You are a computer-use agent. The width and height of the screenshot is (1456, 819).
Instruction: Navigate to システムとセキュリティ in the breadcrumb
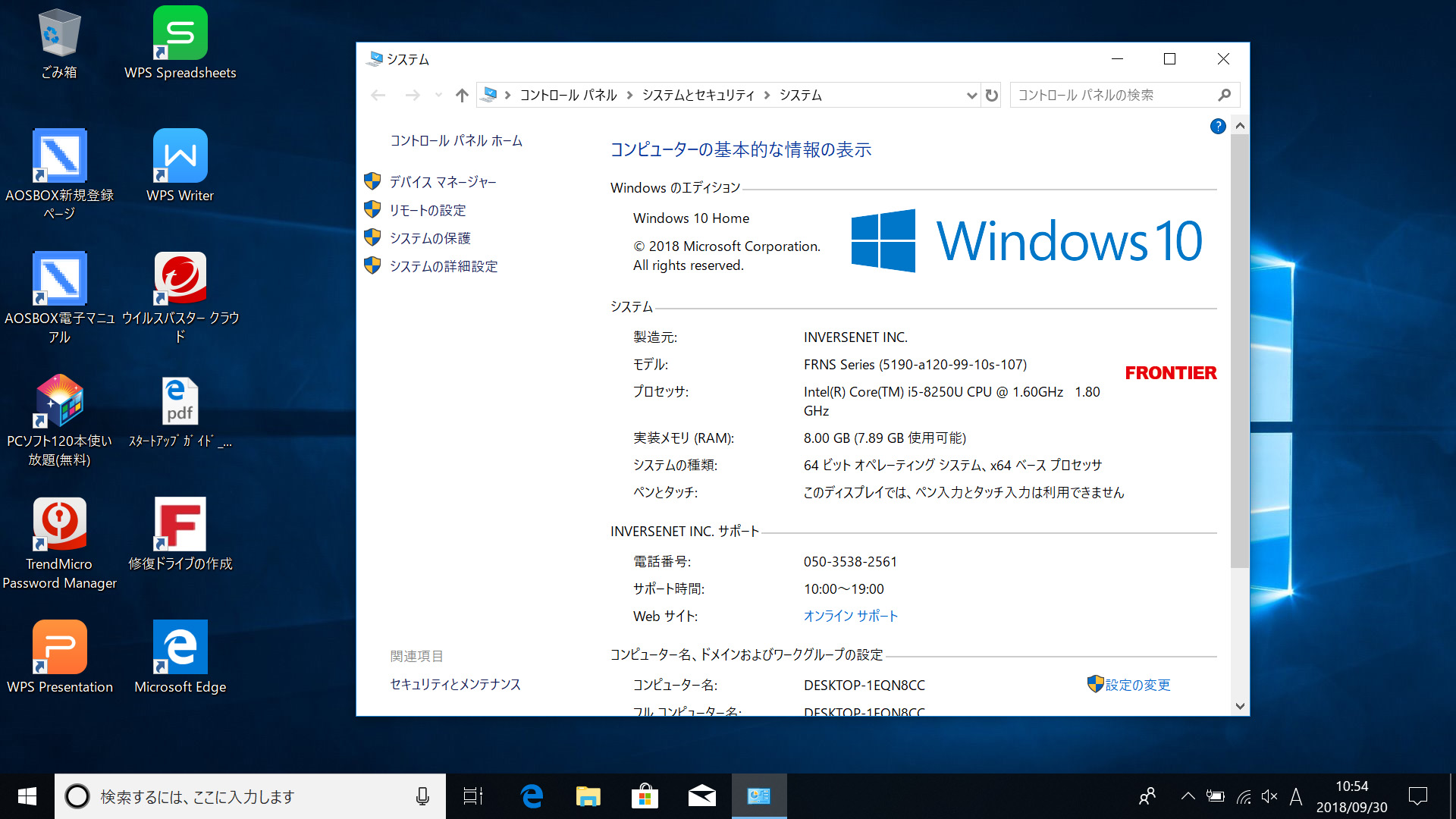coord(698,95)
